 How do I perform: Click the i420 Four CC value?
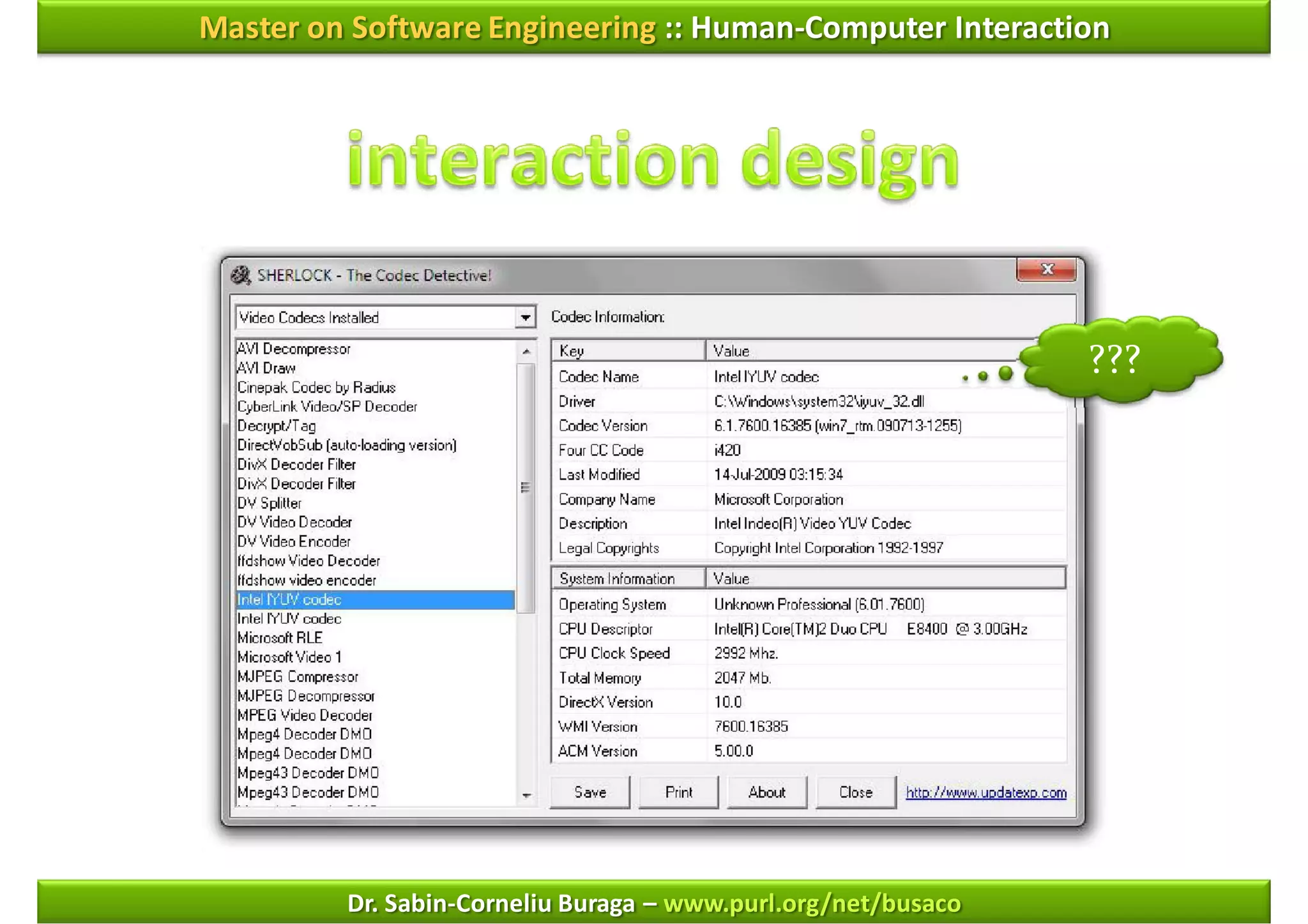[x=727, y=450]
